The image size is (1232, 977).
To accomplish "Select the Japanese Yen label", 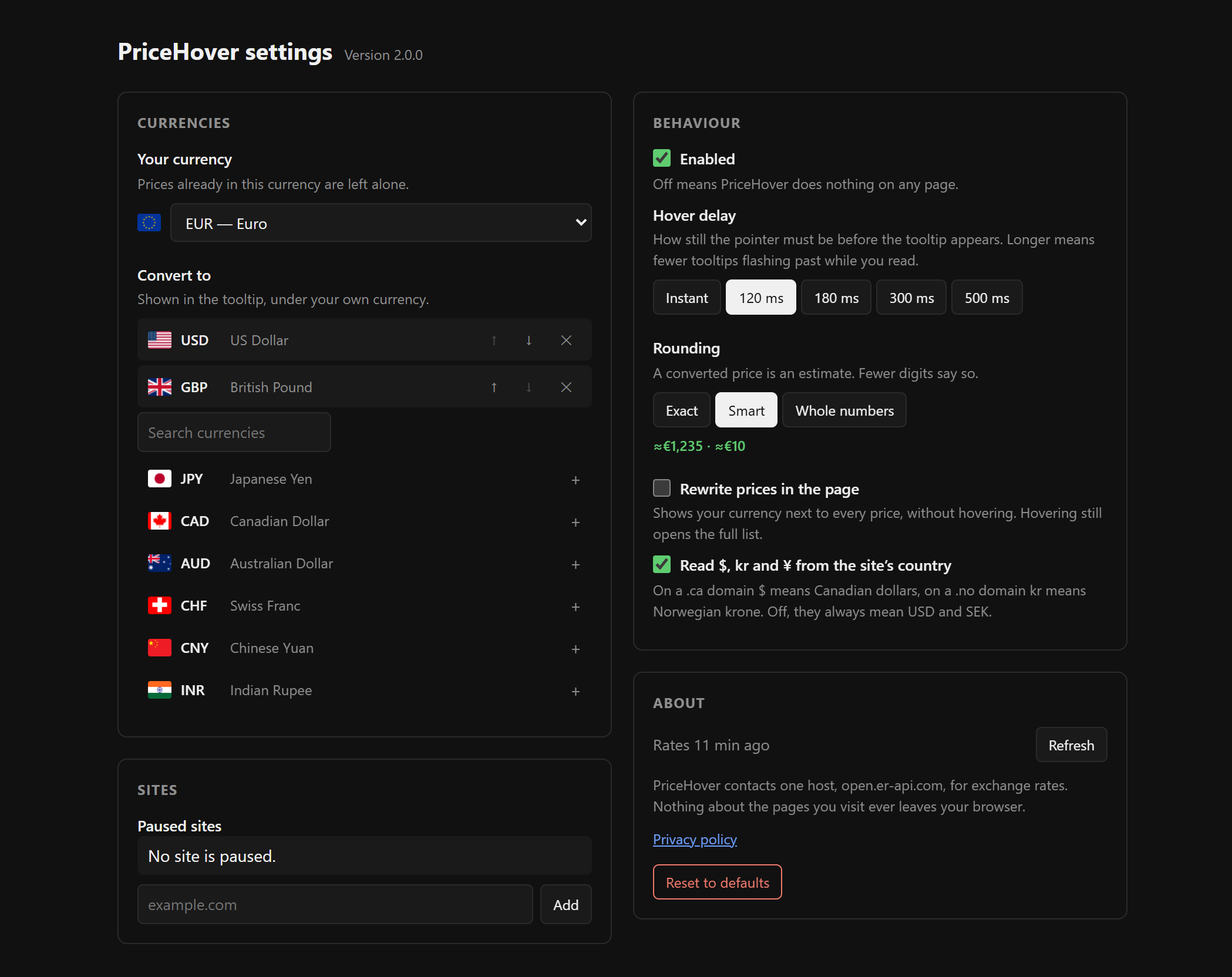I will [271, 479].
